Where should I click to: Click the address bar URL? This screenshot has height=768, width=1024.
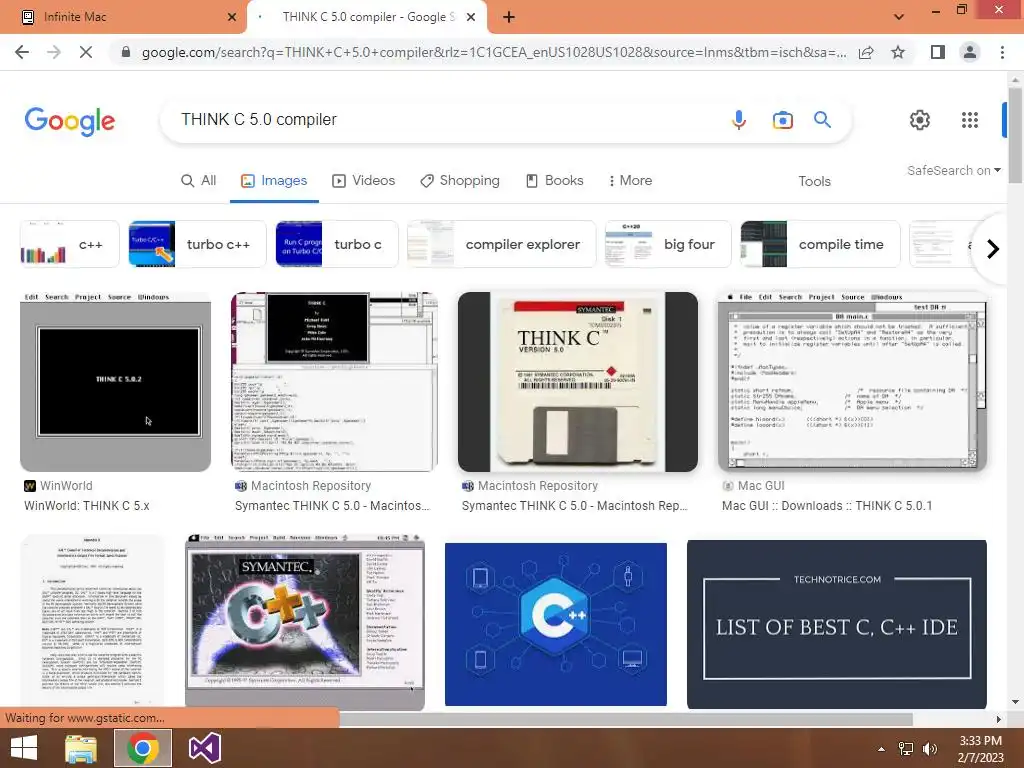click(x=494, y=52)
